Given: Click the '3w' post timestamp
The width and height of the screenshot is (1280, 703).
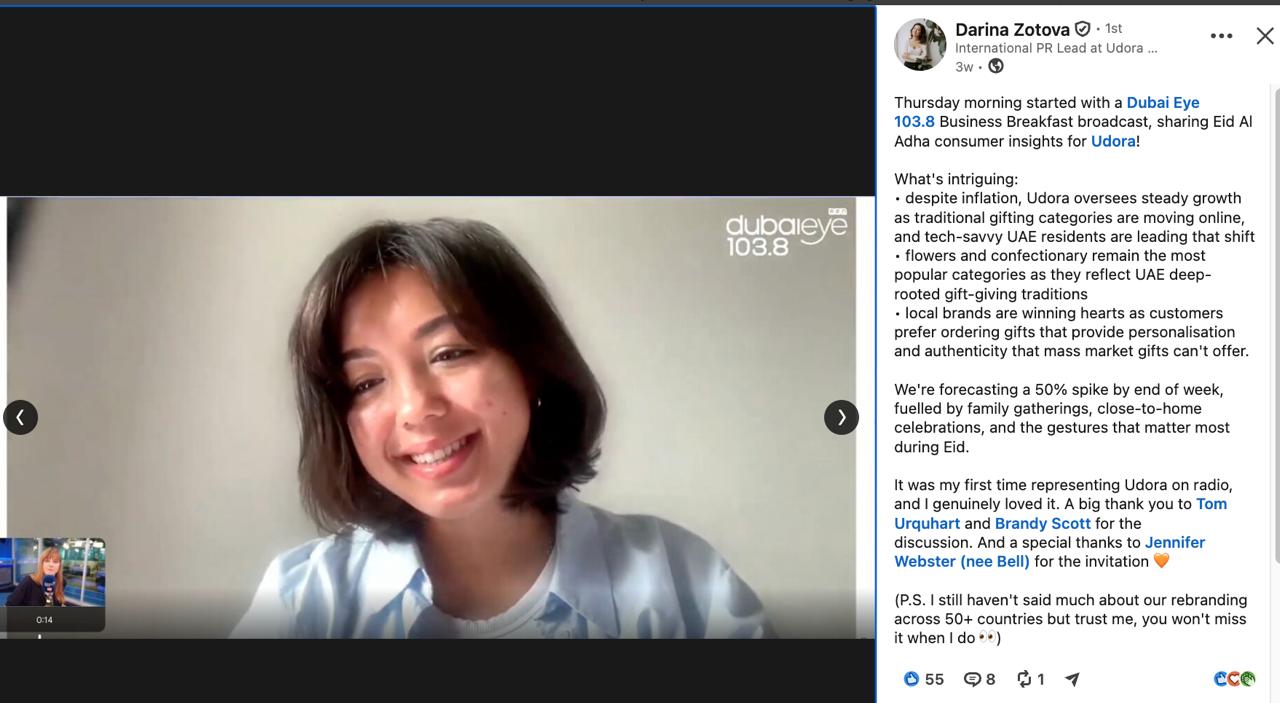Looking at the screenshot, I should (964, 67).
